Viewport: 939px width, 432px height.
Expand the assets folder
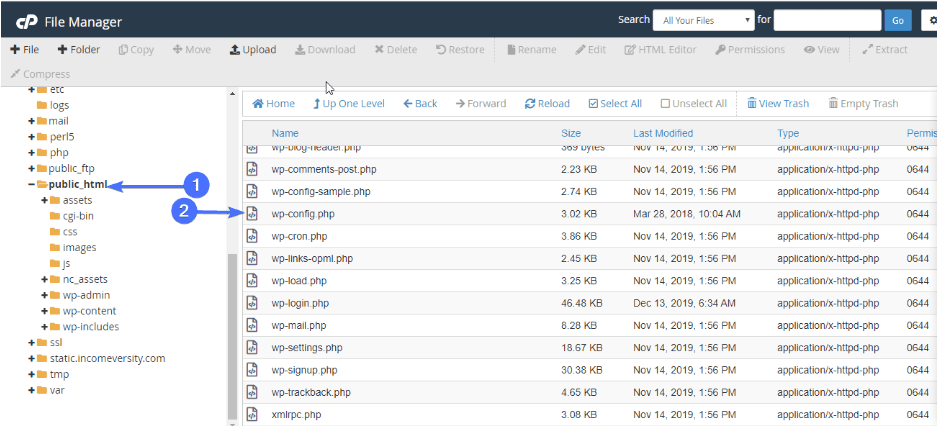(45, 200)
